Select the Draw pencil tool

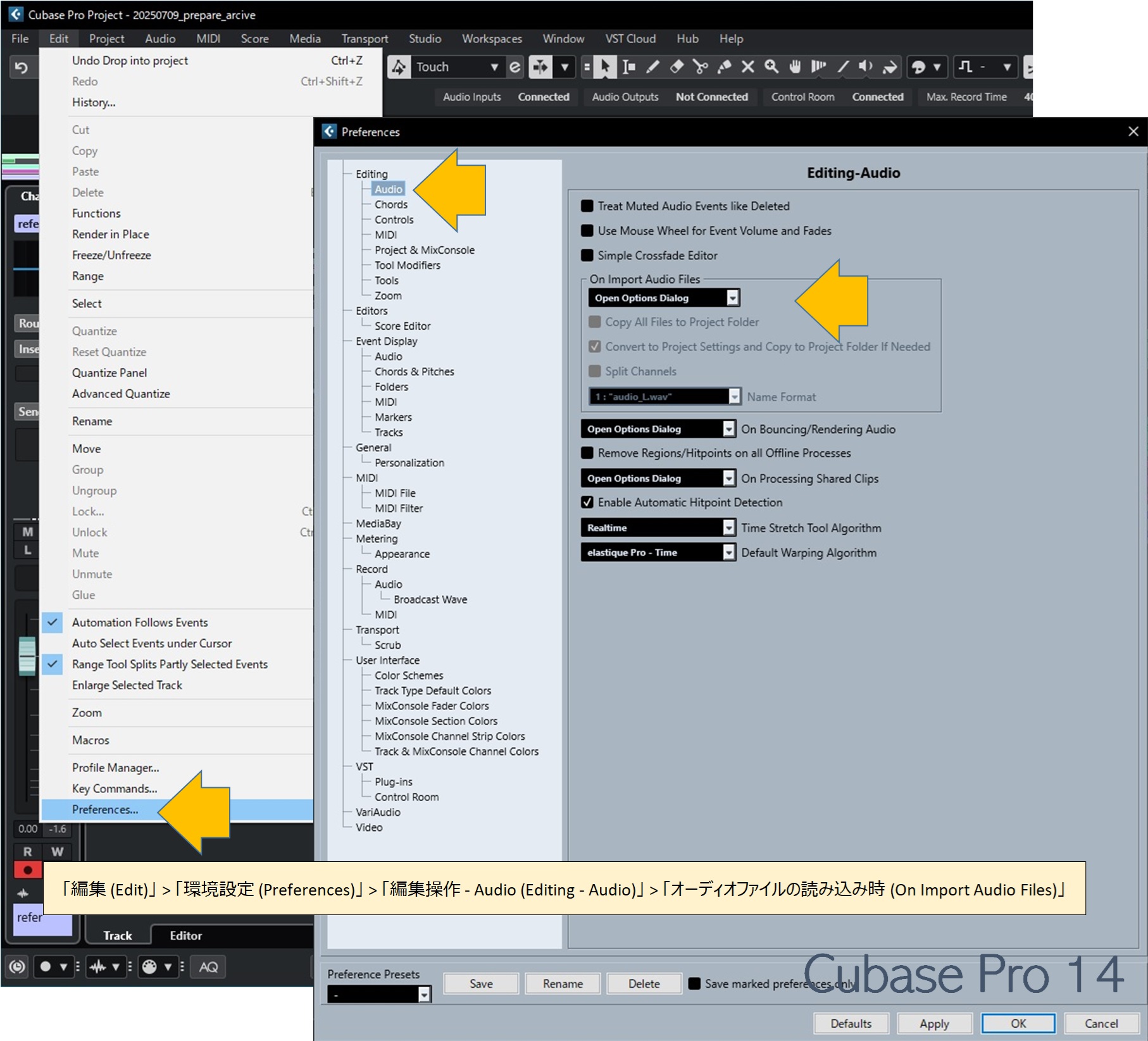click(x=652, y=67)
